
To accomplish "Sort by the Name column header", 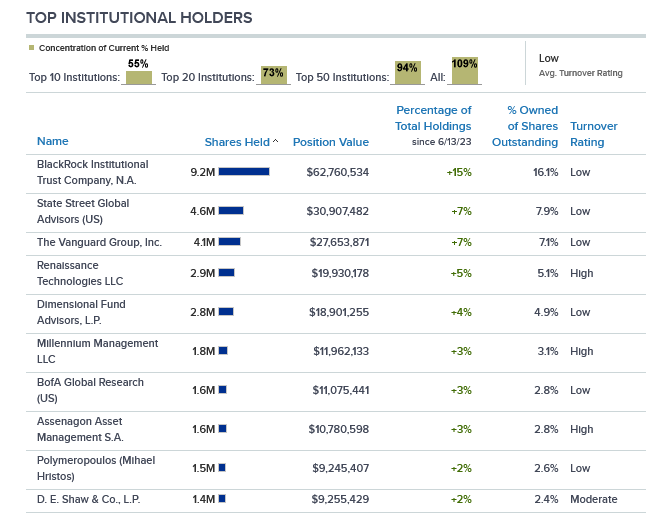I will [53, 141].
